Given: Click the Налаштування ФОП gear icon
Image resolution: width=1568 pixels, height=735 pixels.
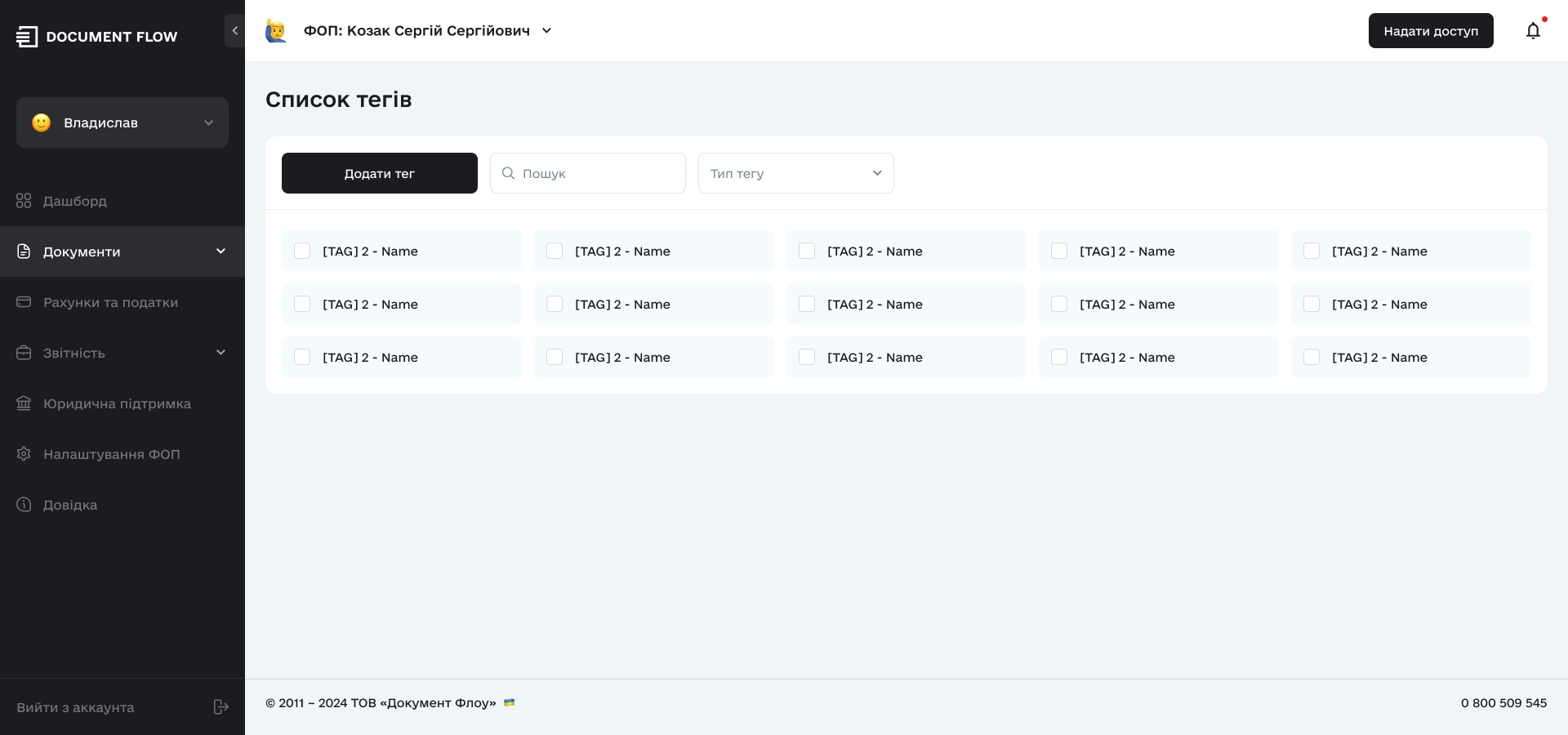Looking at the screenshot, I should click(24, 454).
